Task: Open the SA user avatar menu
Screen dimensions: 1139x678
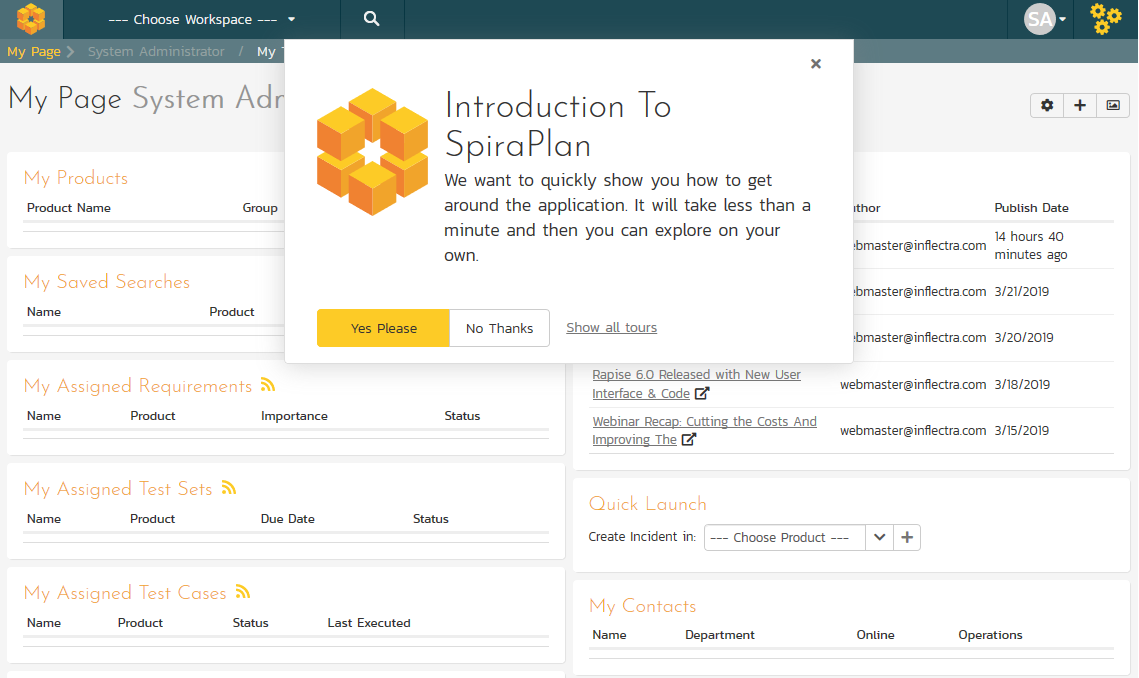Action: coord(1045,19)
